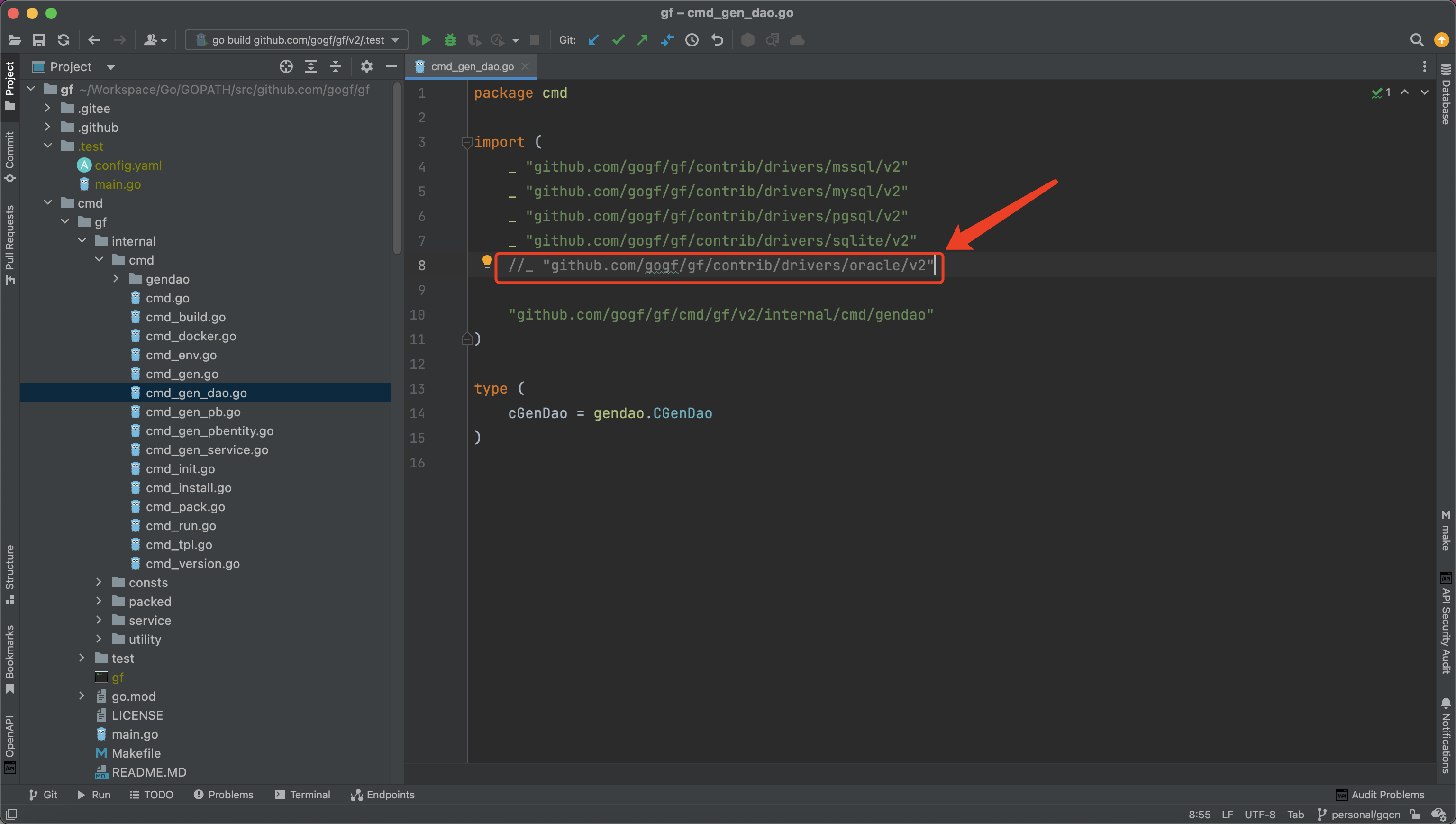Click the green Run button in toolbar
Screen dimensions: 1456x824
coord(425,40)
